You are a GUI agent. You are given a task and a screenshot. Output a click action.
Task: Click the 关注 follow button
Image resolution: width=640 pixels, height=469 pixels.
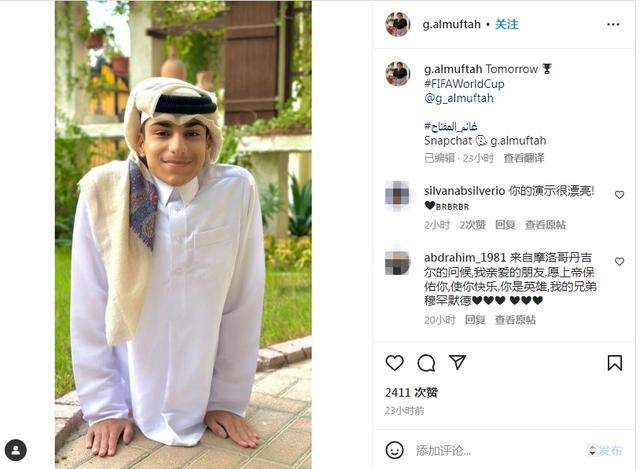click(507, 24)
